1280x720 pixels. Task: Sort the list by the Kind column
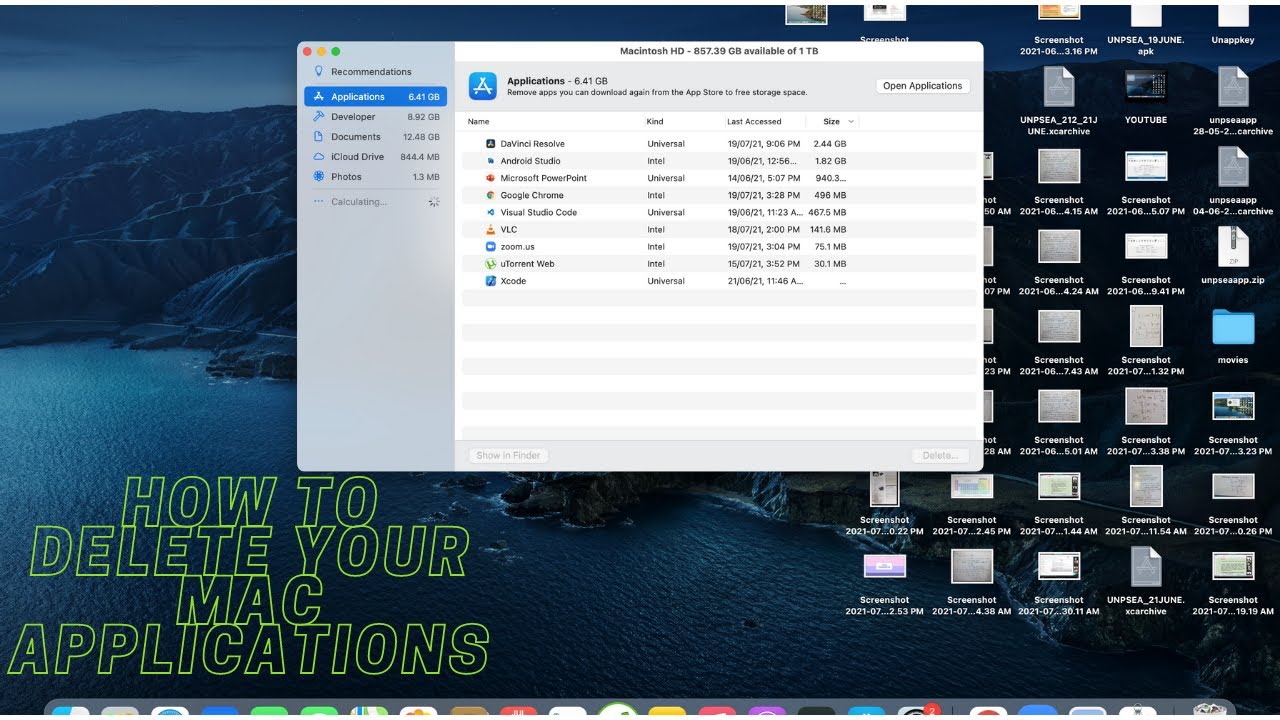tap(655, 122)
